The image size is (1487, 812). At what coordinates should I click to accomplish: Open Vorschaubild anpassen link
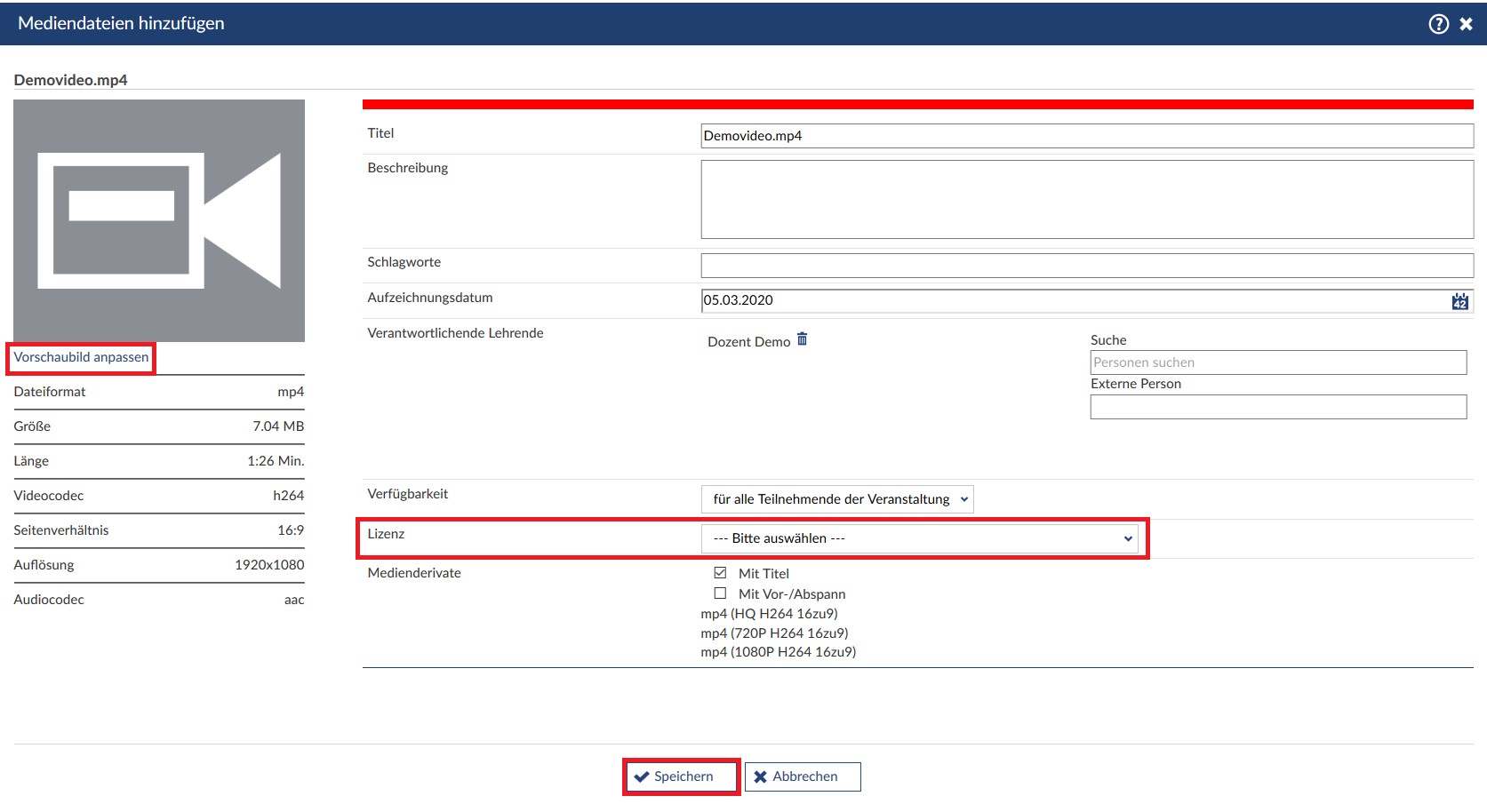pyautogui.click(x=81, y=357)
